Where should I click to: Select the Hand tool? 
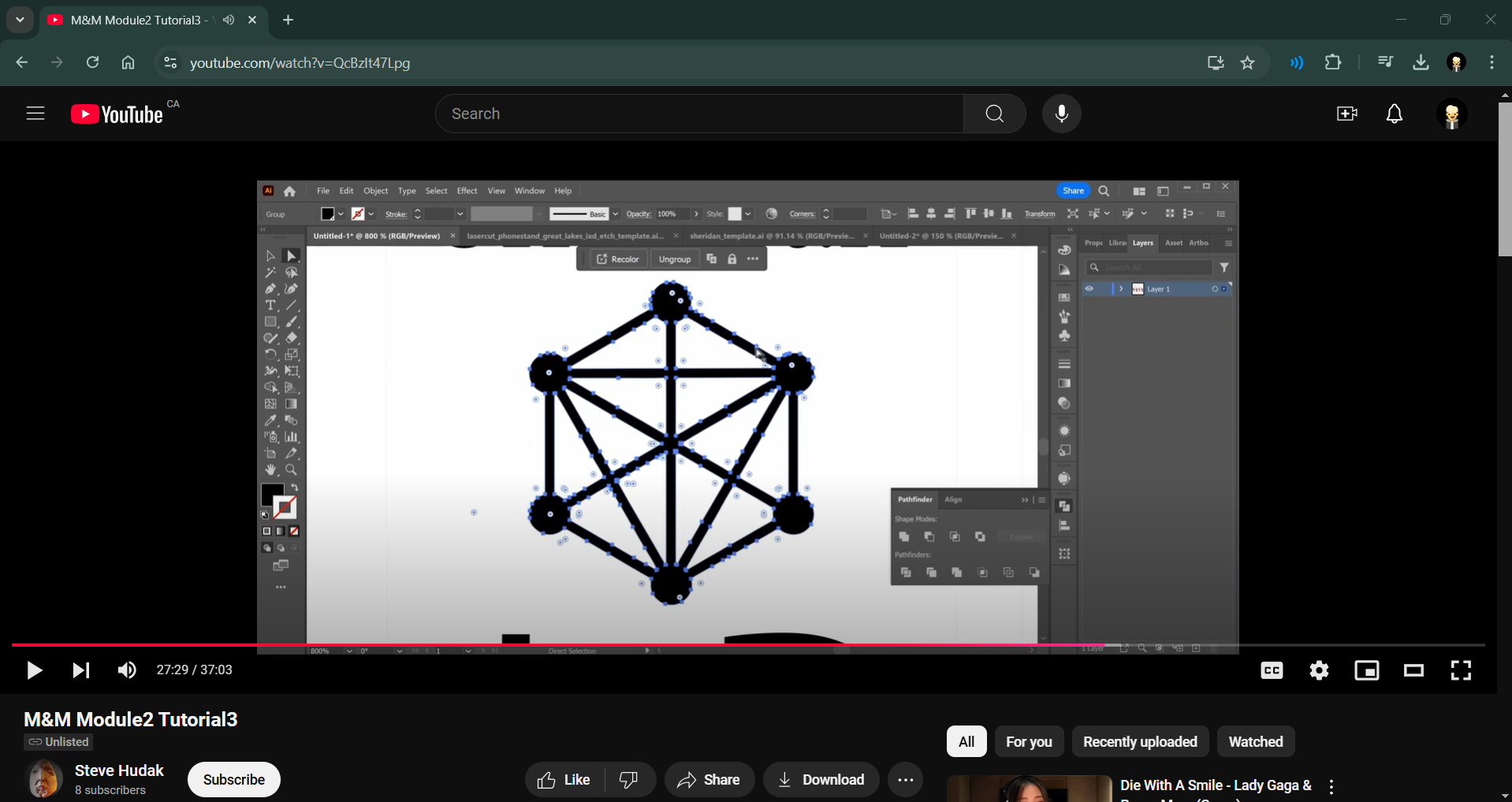click(270, 468)
